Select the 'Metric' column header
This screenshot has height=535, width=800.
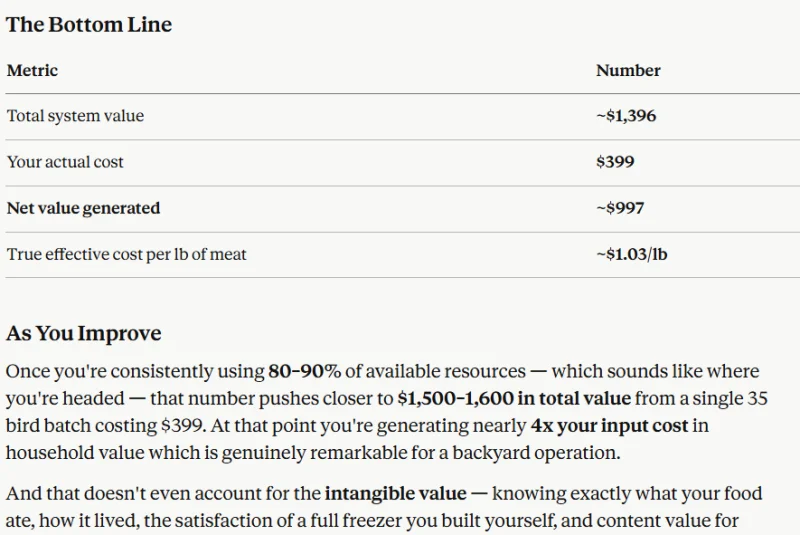pyautogui.click(x=32, y=70)
